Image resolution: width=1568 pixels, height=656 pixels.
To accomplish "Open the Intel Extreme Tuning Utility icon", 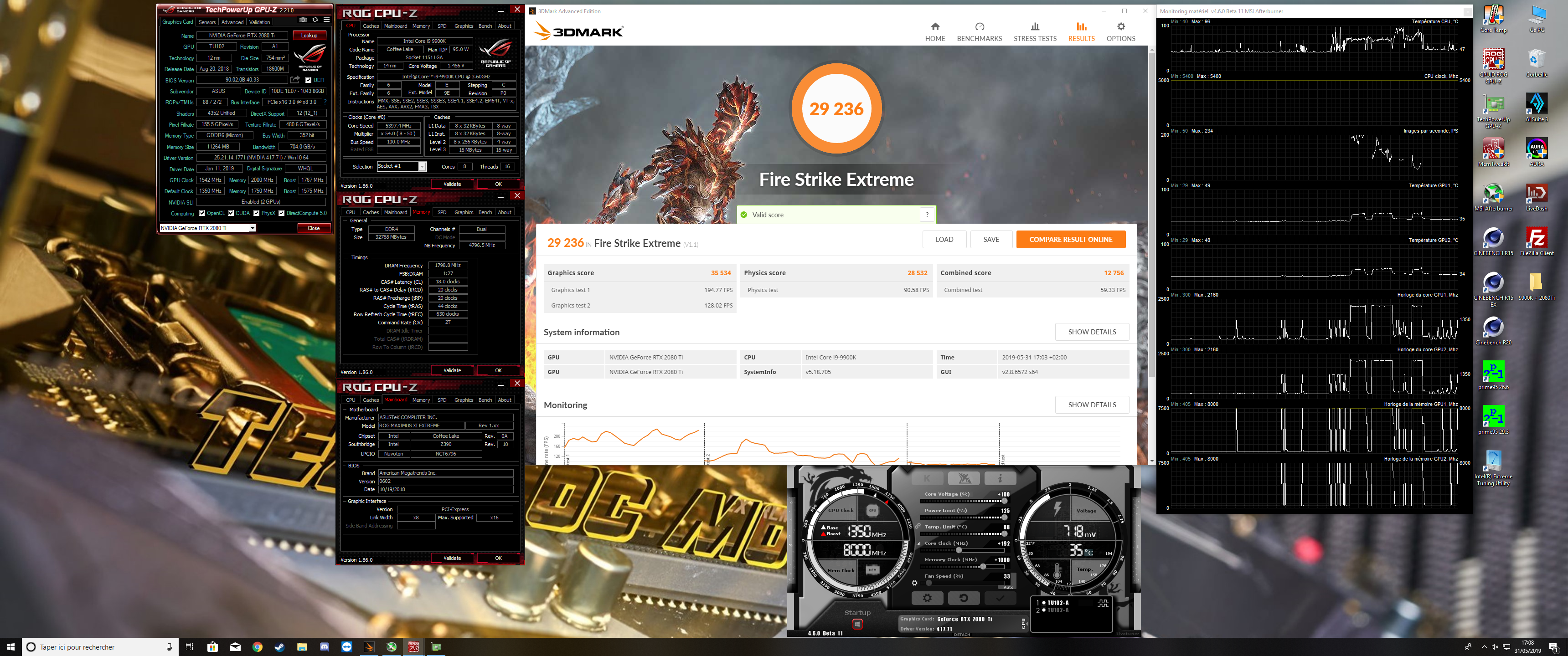I will click(x=1493, y=468).
